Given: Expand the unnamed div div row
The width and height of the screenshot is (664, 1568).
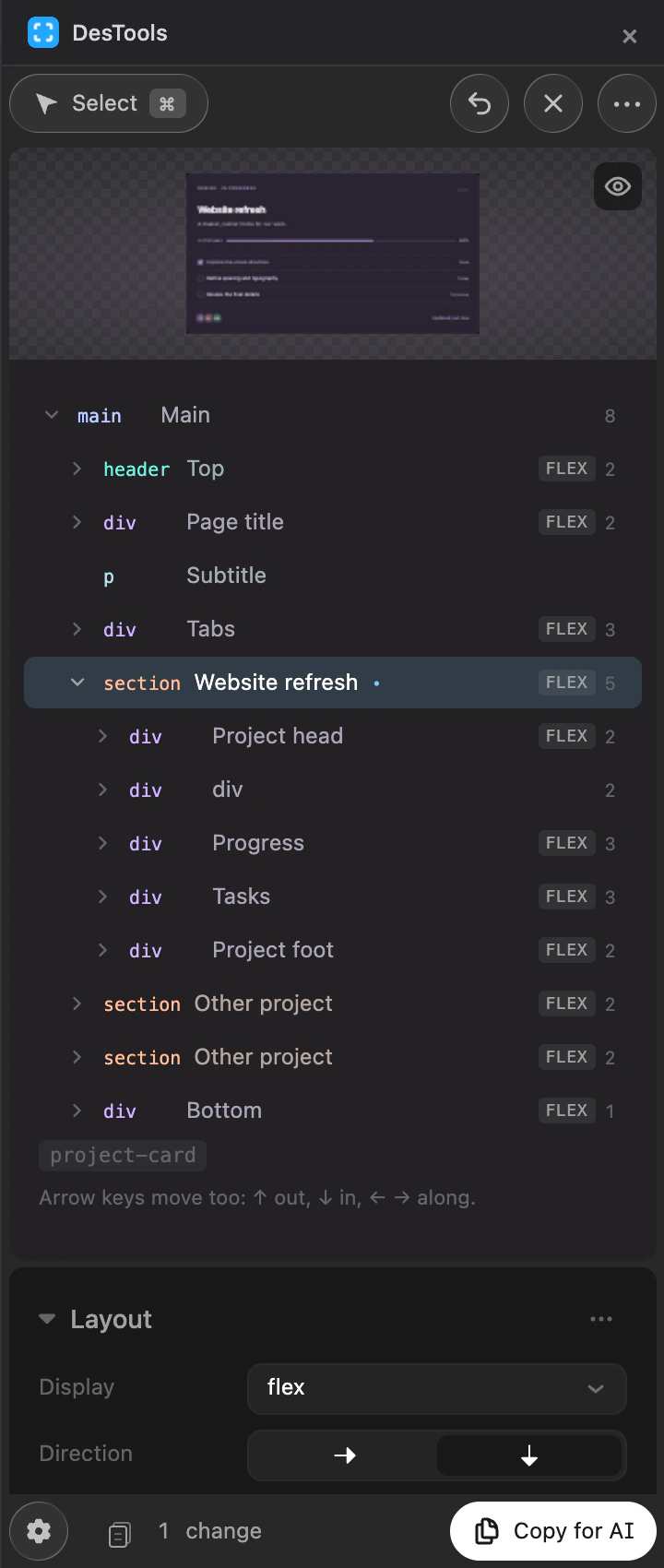Looking at the screenshot, I should click(103, 790).
